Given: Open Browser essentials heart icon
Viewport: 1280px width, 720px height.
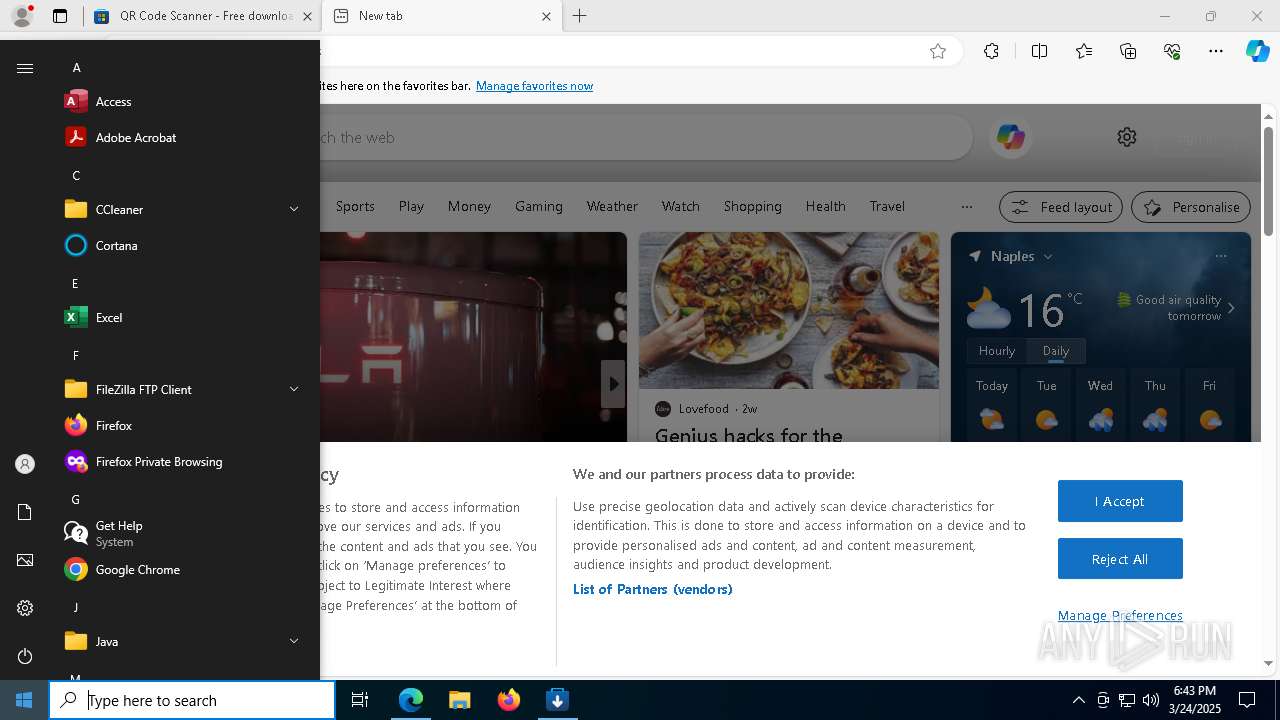Looking at the screenshot, I should coord(1172,51).
